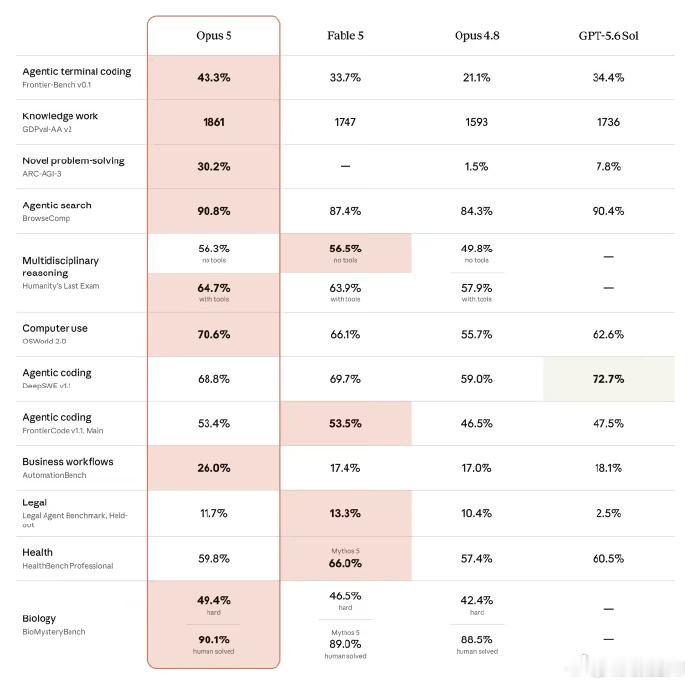The height and width of the screenshot is (684, 690).
Task: Click the 56.5% no tools cell
Action: tap(345, 253)
